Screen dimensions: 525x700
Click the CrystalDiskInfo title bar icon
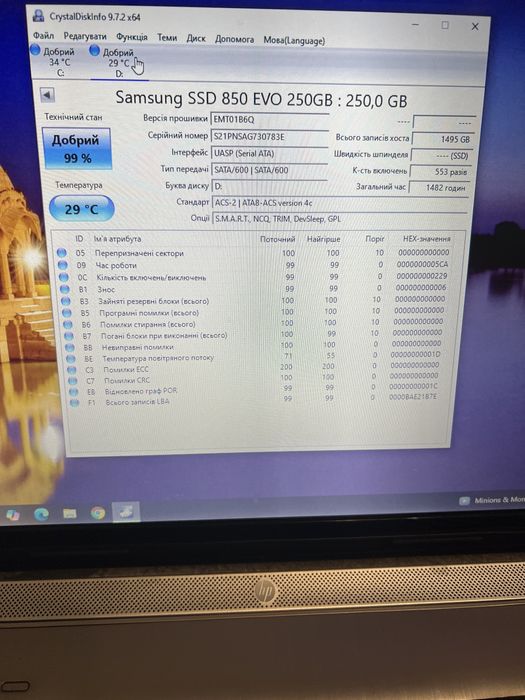coord(39,17)
